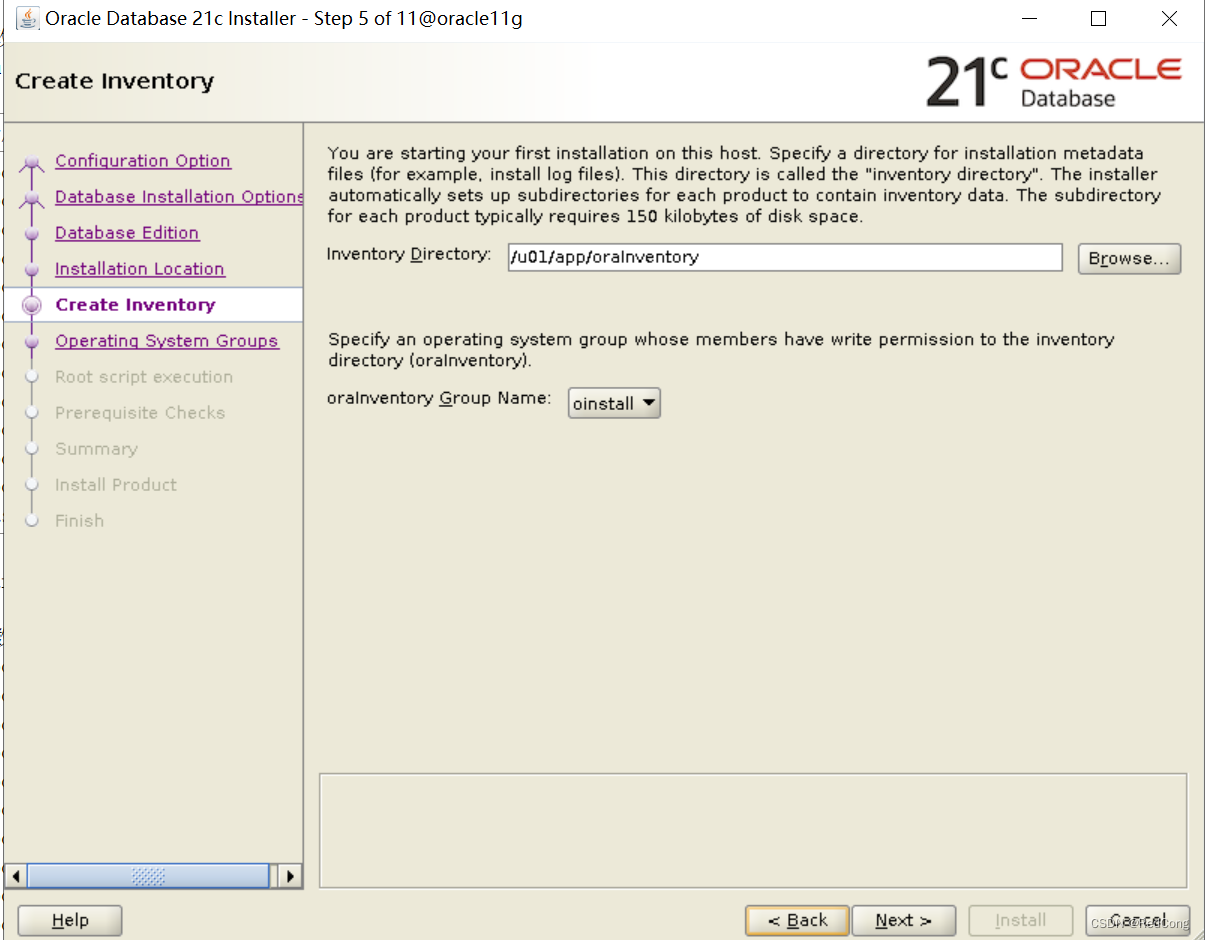Open the installer Help
1205x940 pixels.
click(70, 920)
